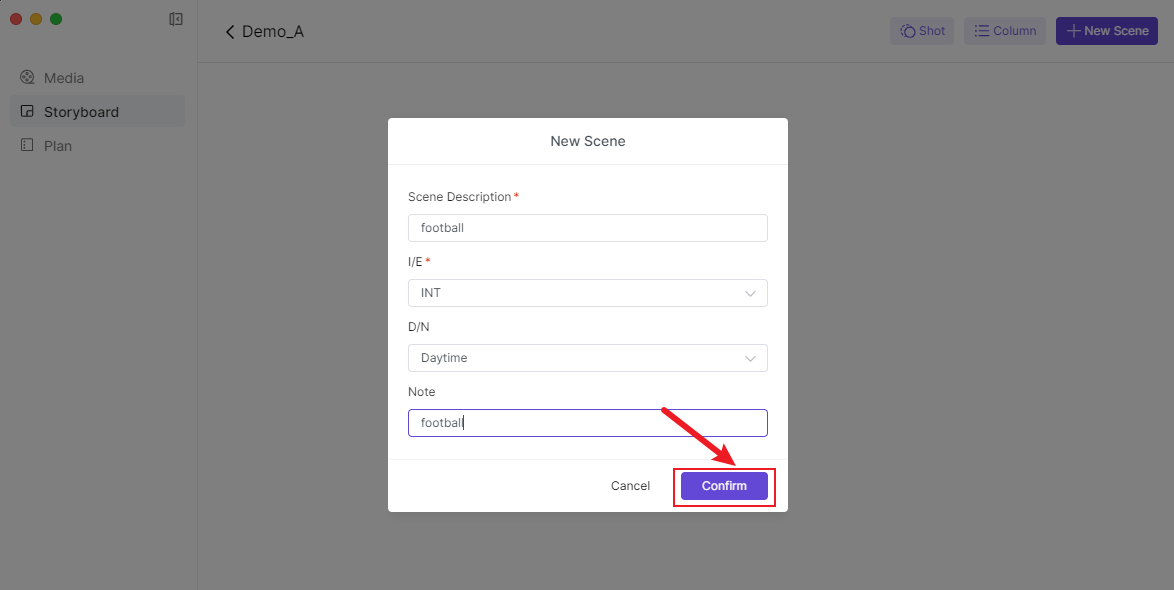This screenshot has height=590, width=1174.
Task: Open the Media section
Action: click(64, 78)
